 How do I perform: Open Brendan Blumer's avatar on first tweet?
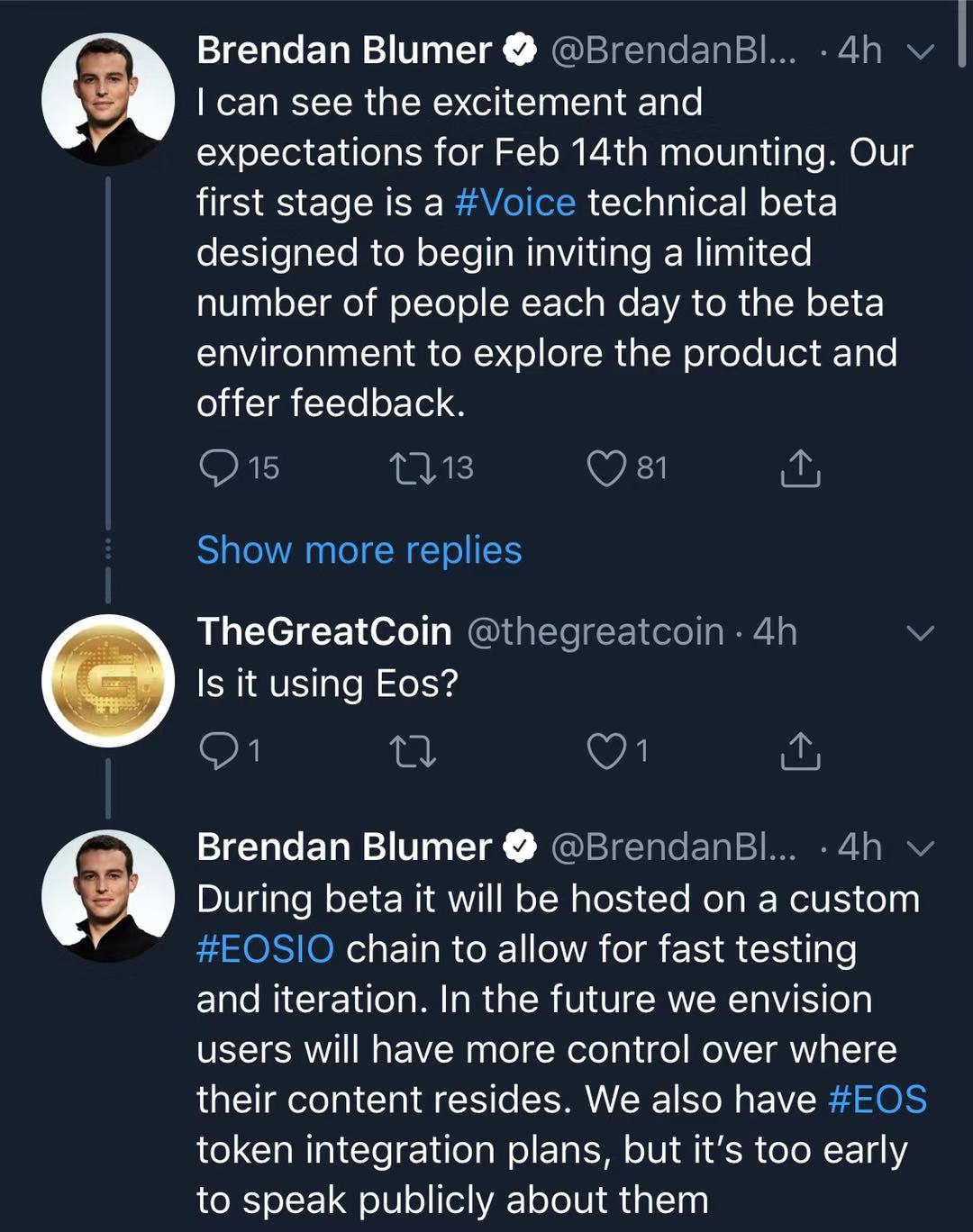tap(108, 99)
